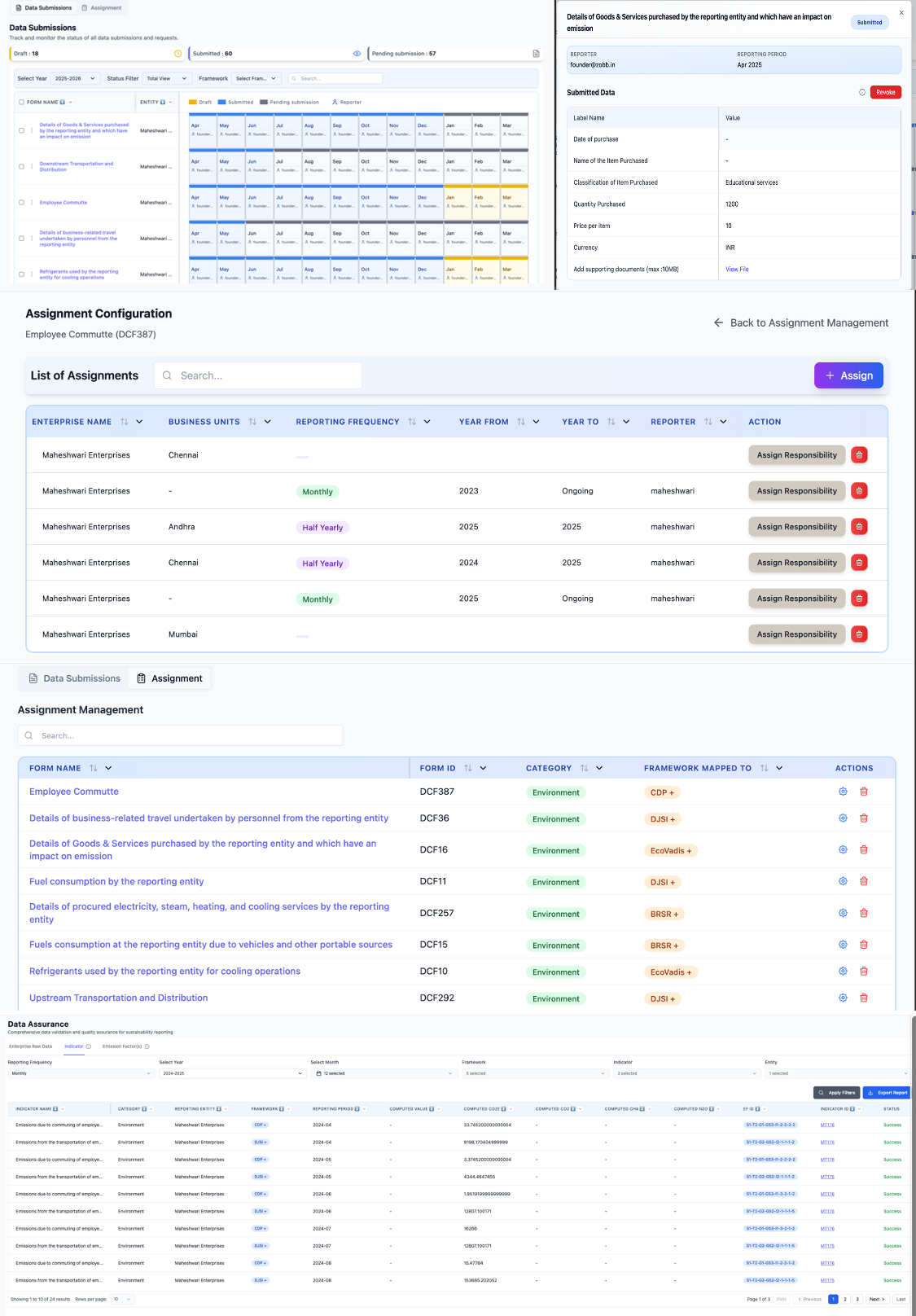The height and width of the screenshot is (1316, 916).
Task: Check the Employee Commutte submission row
Action: [21, 202]
